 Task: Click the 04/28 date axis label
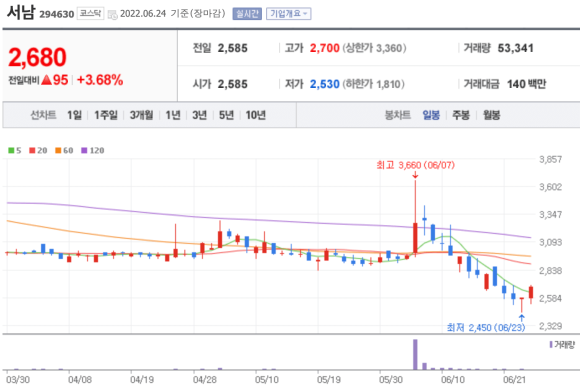tap(205, 379)
